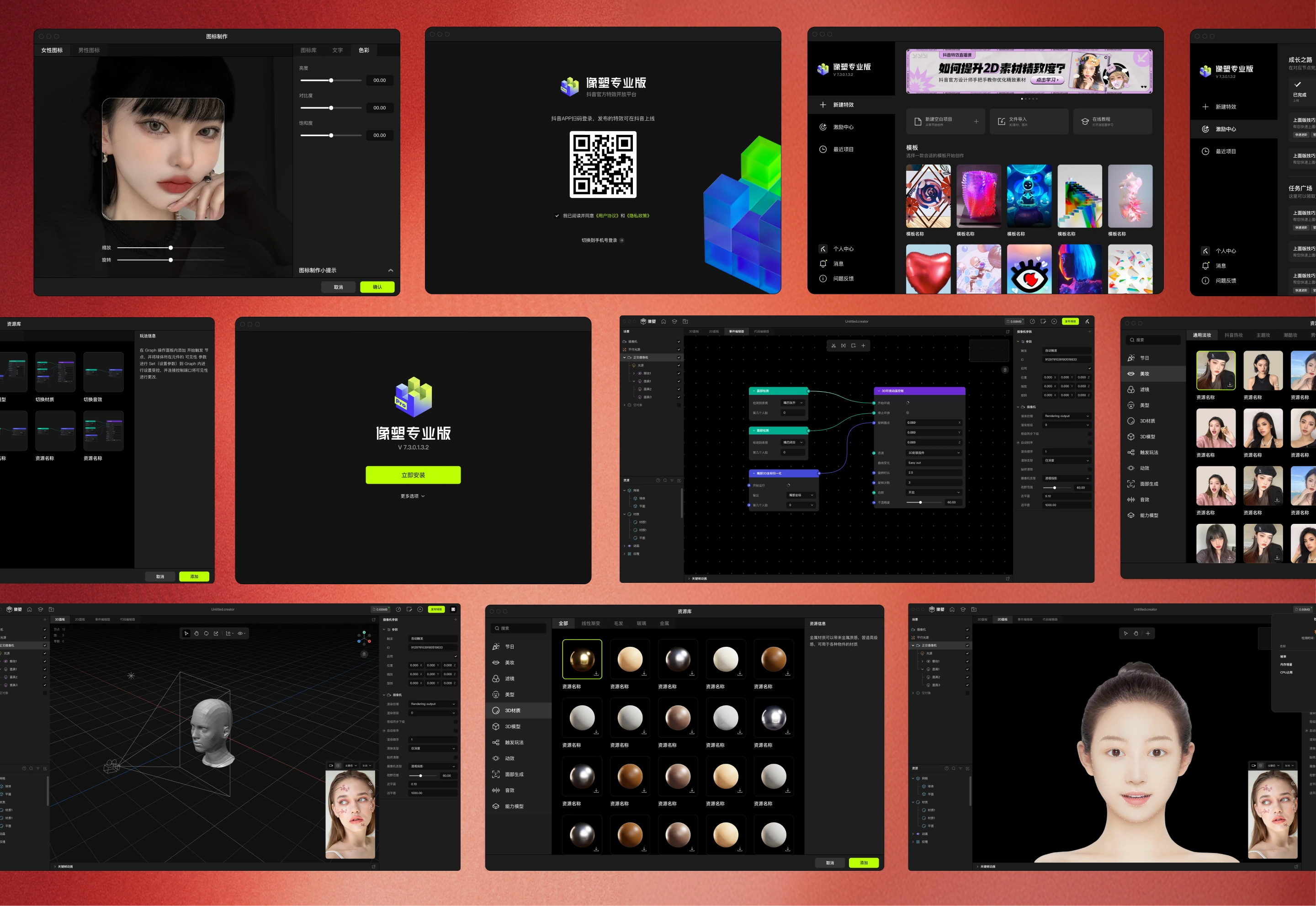Image resolution: width=1316 pixels, height=906 pixels.
Task: Click 添加 in the materials library dialog
Action: (x=864, y=862)
